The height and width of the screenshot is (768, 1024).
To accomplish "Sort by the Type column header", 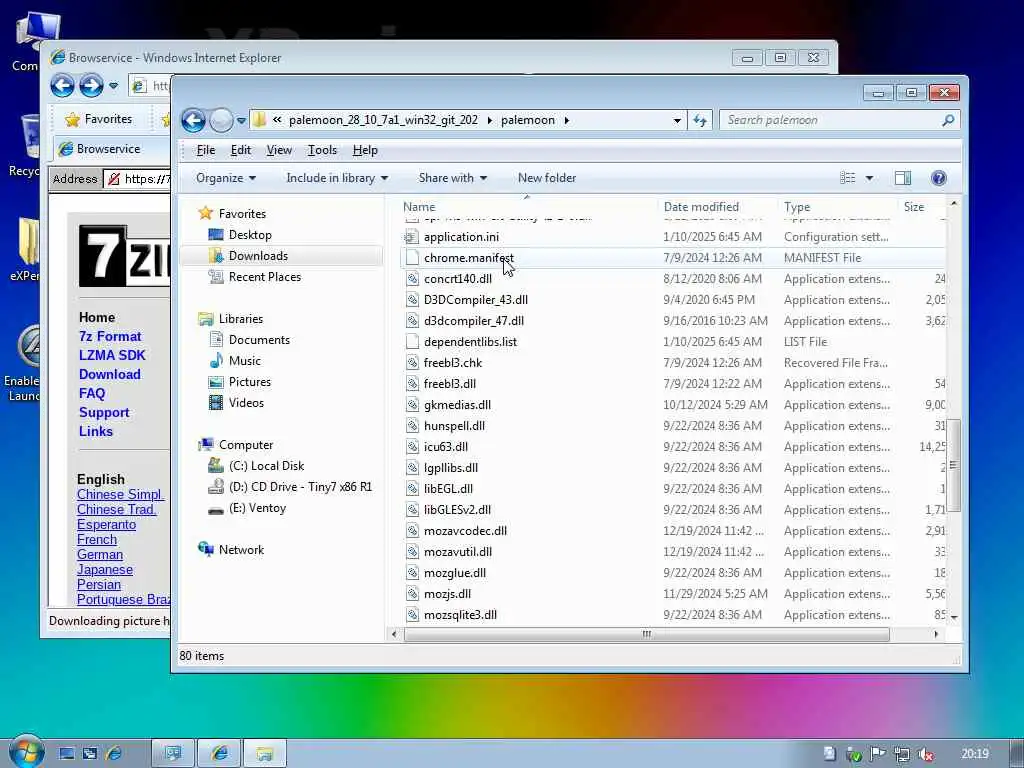I will pyautogui.click(x=797, y=207).
